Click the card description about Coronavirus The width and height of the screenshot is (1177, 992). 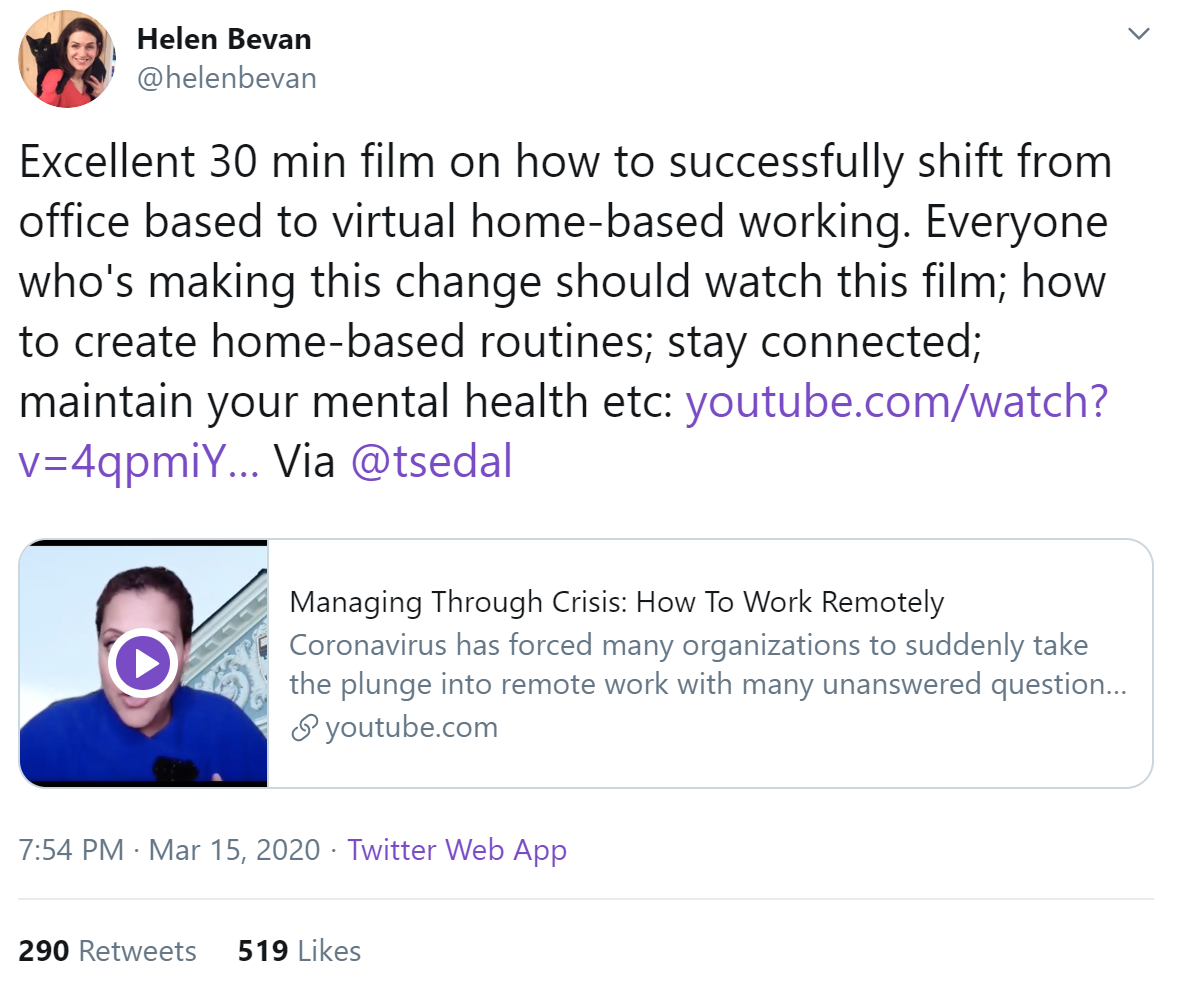point(708,664)
